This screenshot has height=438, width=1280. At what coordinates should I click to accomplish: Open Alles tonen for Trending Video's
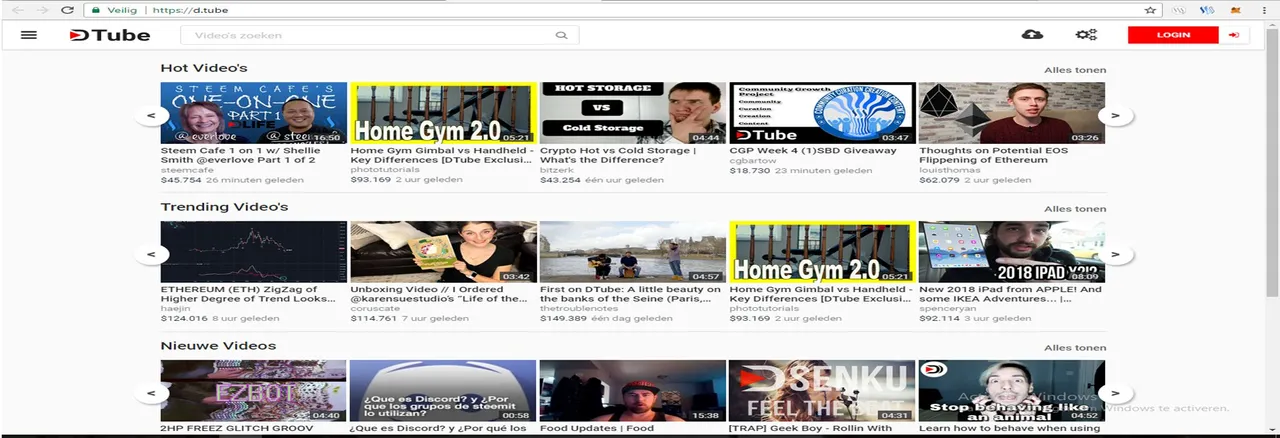(x=1075, y=209)
